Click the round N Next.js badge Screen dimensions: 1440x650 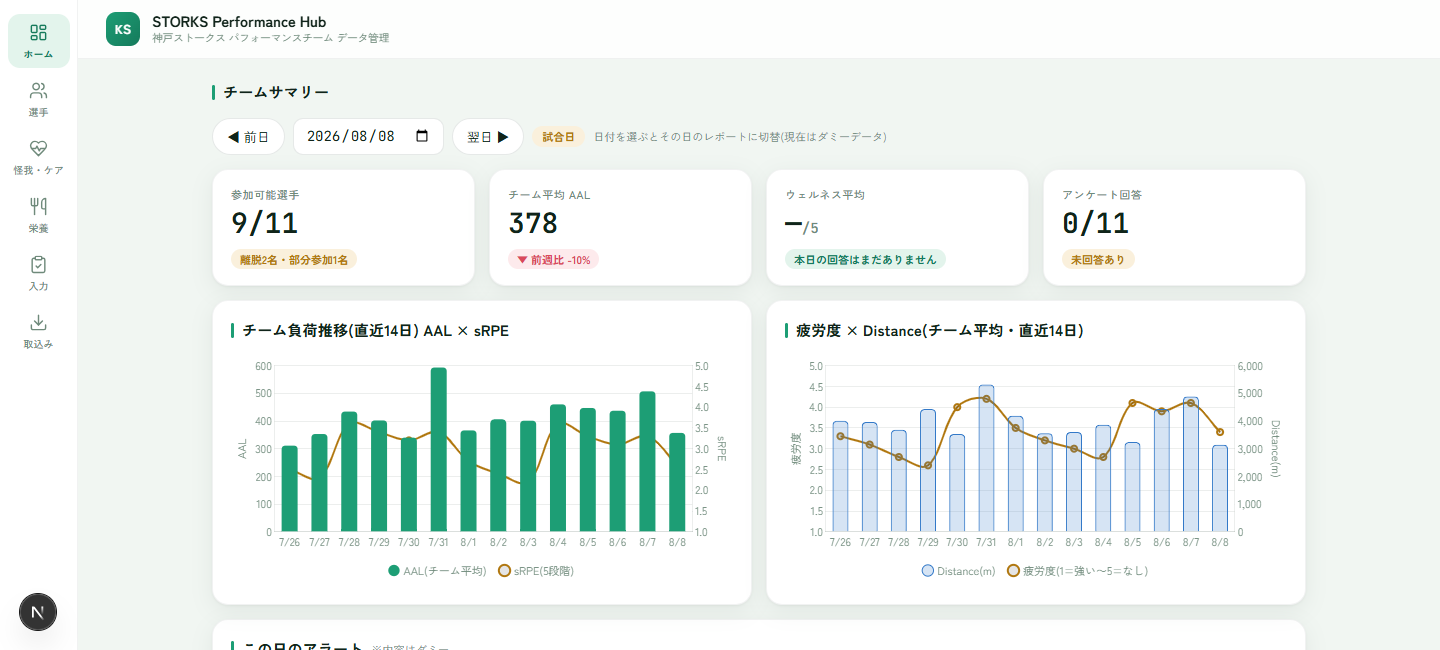point(38,612)
